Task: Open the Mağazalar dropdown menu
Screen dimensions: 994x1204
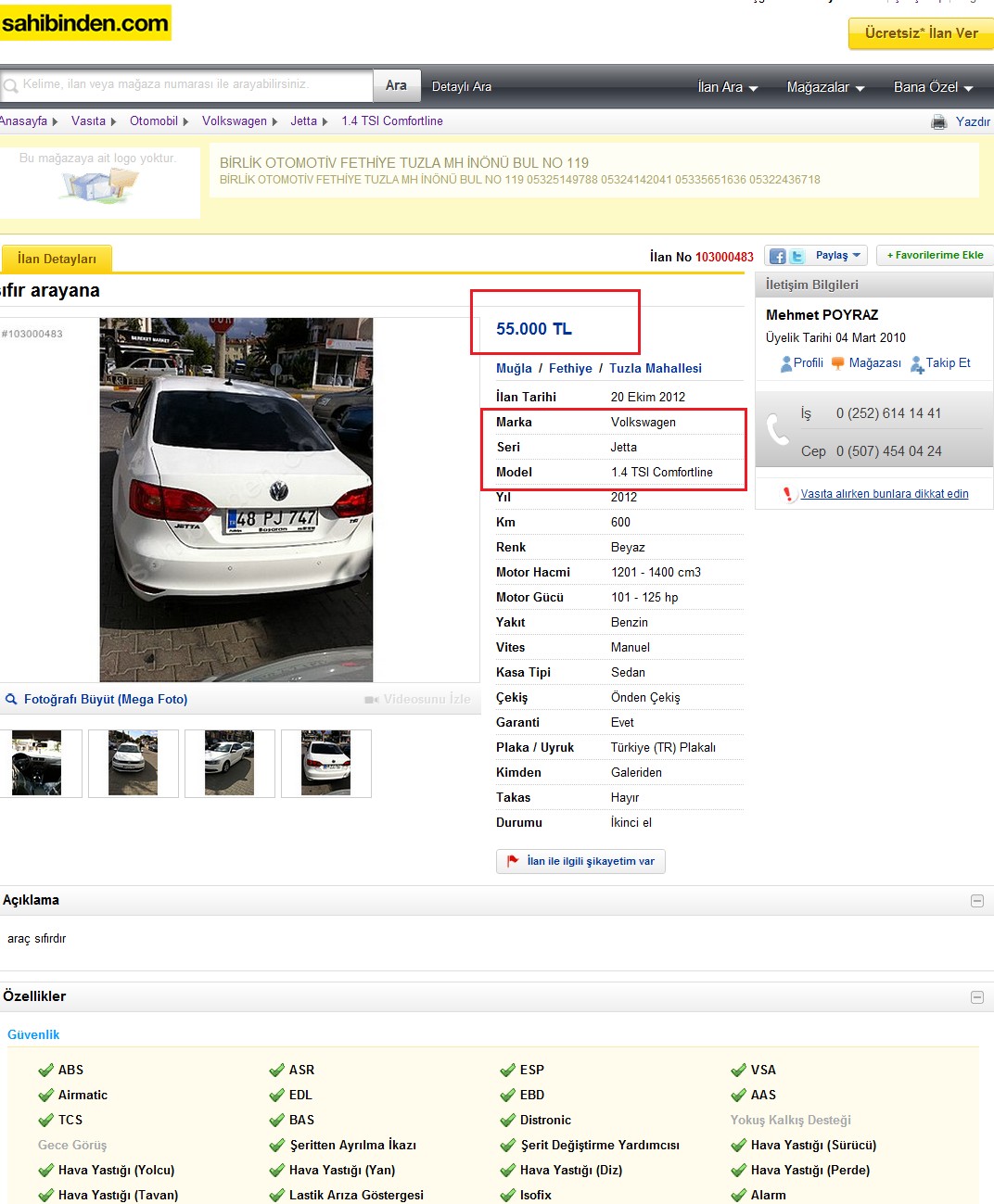Action: [825, 87]
